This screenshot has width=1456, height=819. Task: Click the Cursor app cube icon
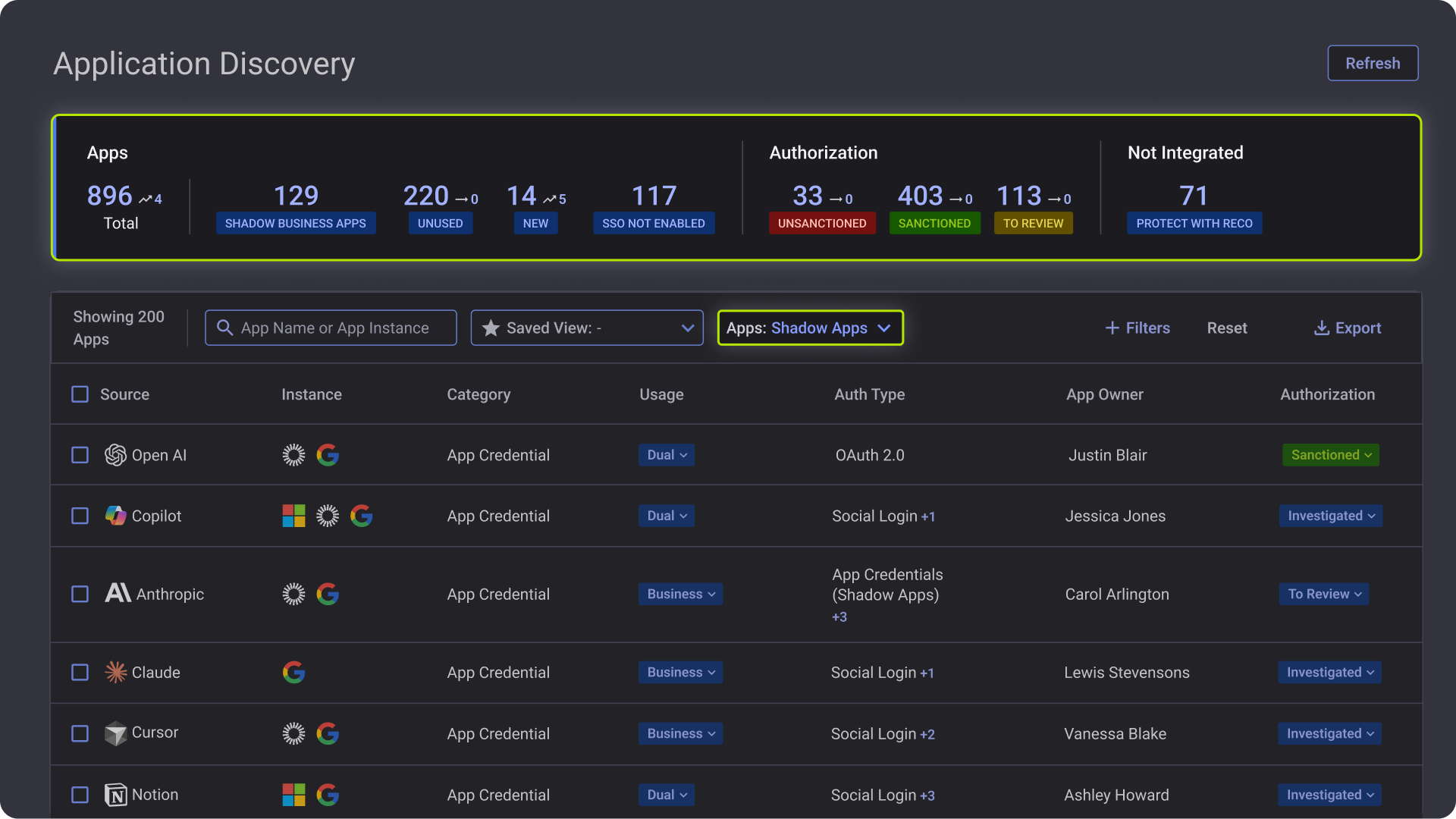[x=115, y=733]
